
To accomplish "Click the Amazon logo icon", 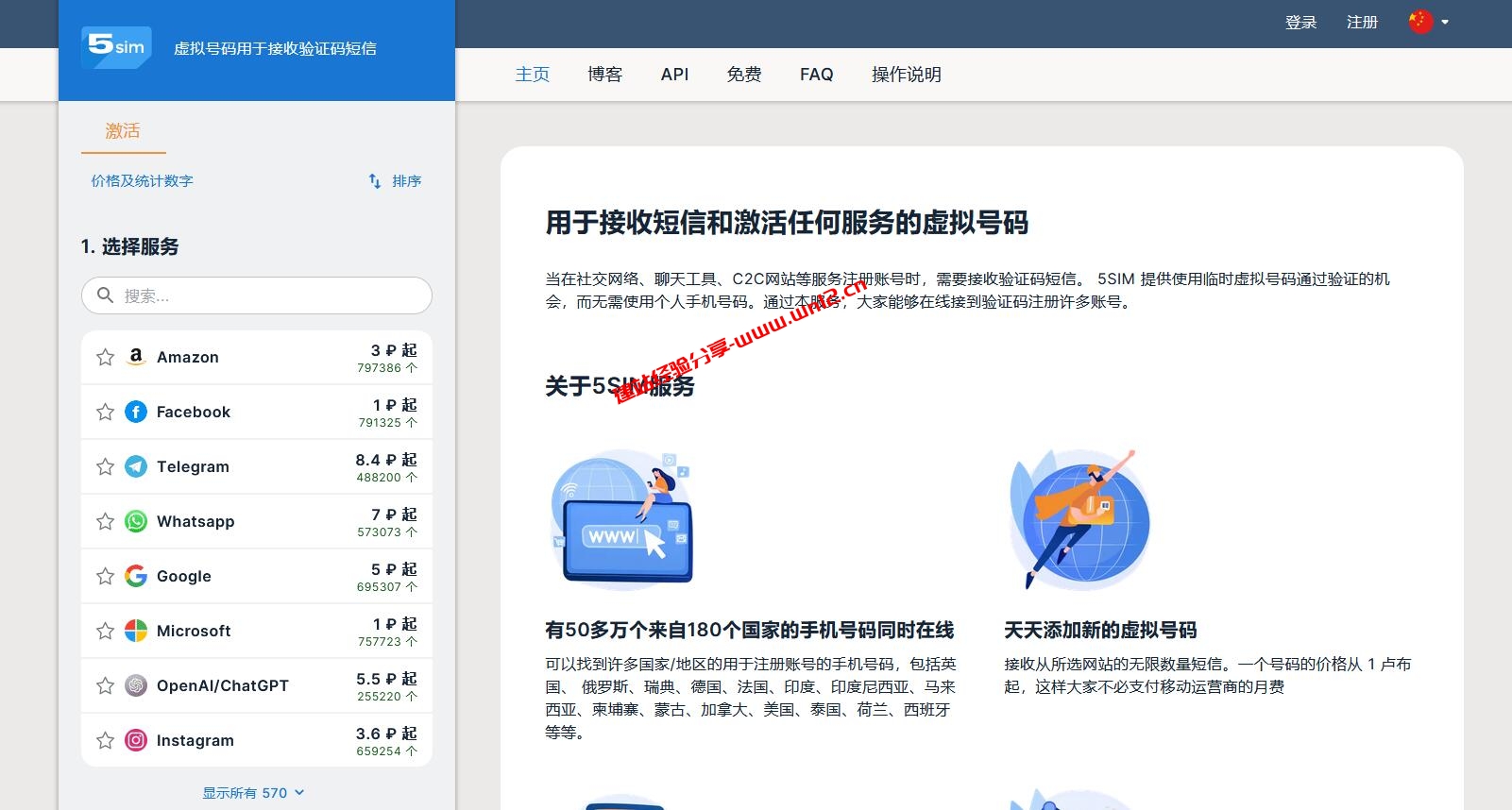I will [x=136, y=357].
